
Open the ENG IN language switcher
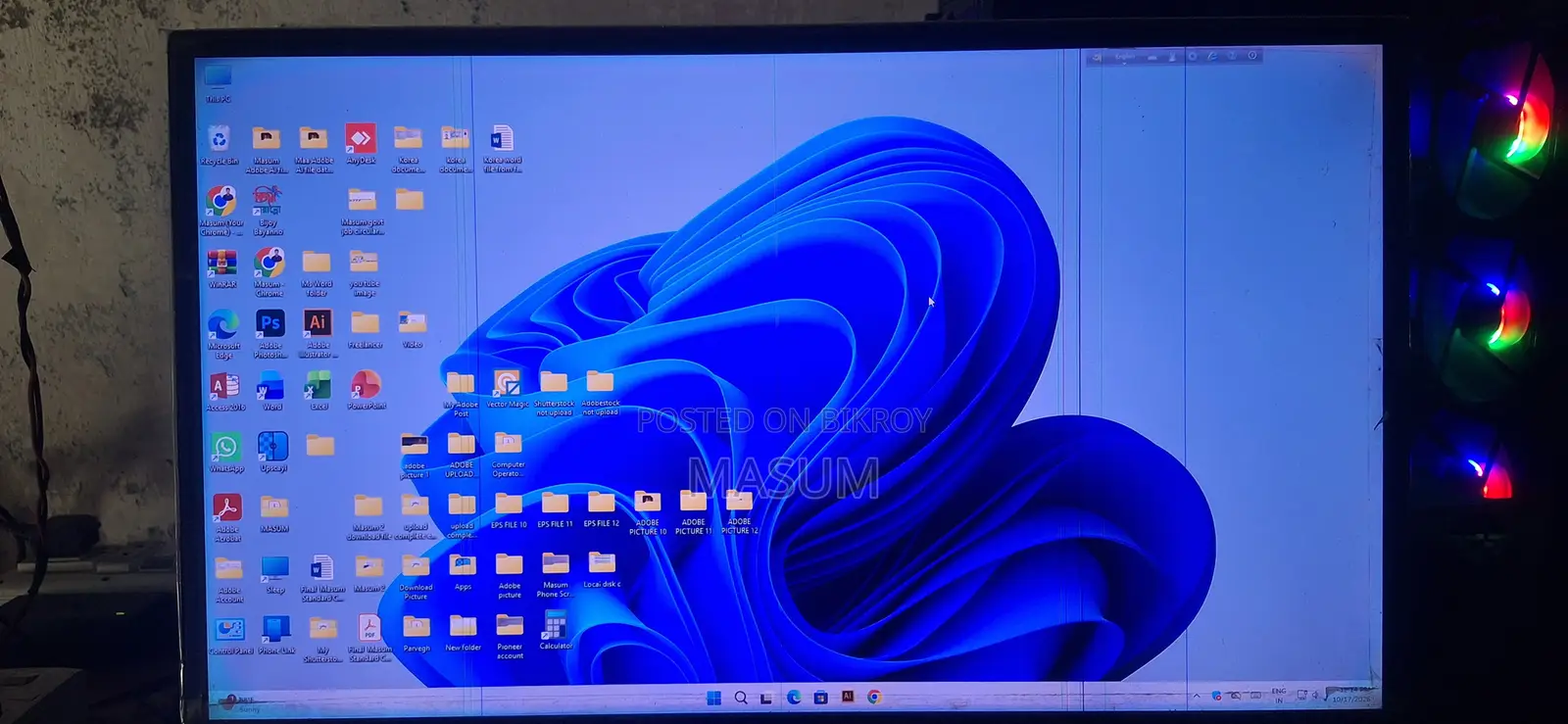[1279, 696]
